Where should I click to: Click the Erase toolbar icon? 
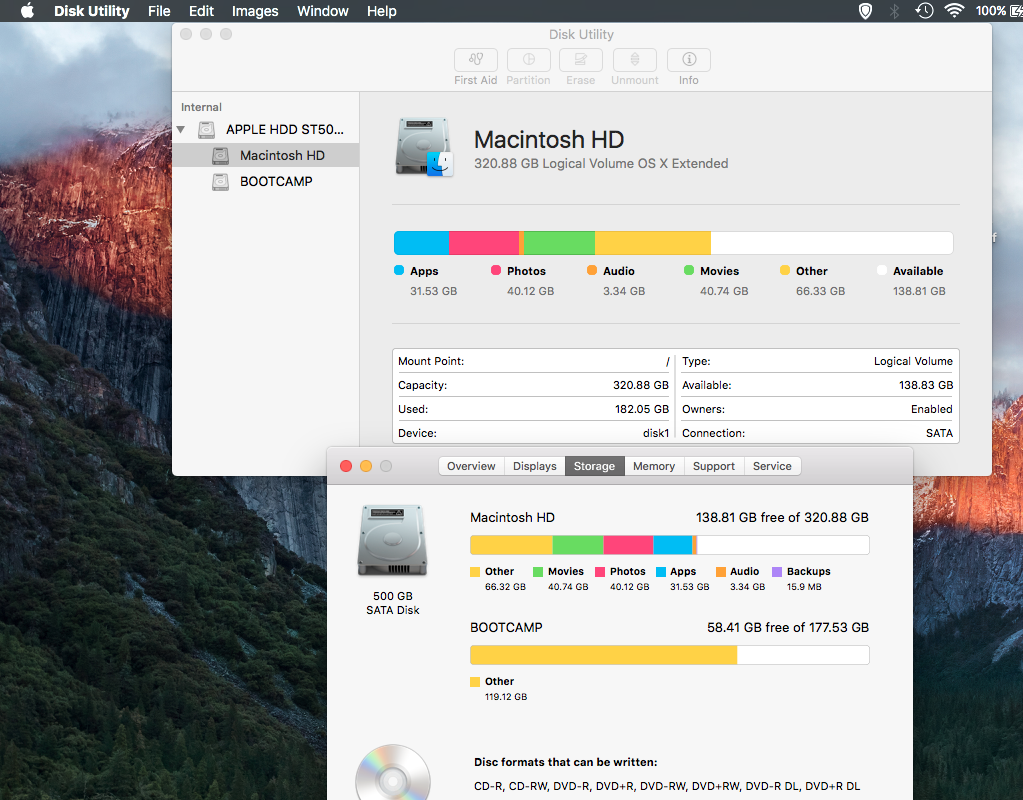tap(581, 60)
